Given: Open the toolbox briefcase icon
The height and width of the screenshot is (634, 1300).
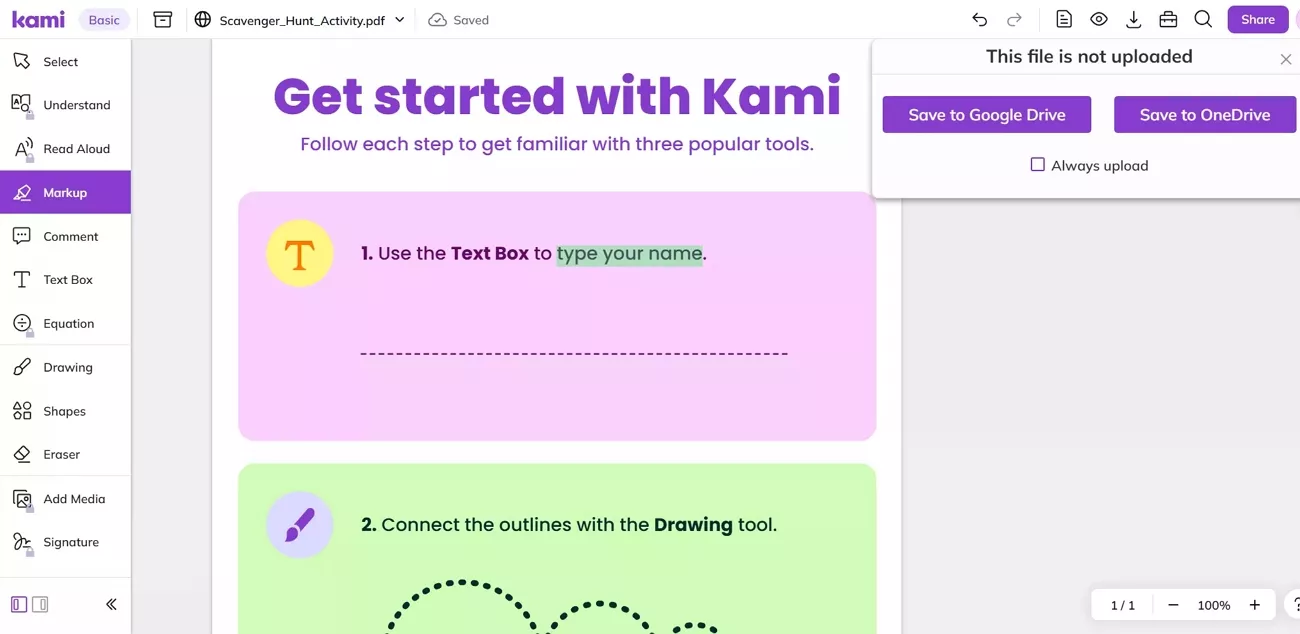Looking at the screenshot, I should tap(1168, 20).
